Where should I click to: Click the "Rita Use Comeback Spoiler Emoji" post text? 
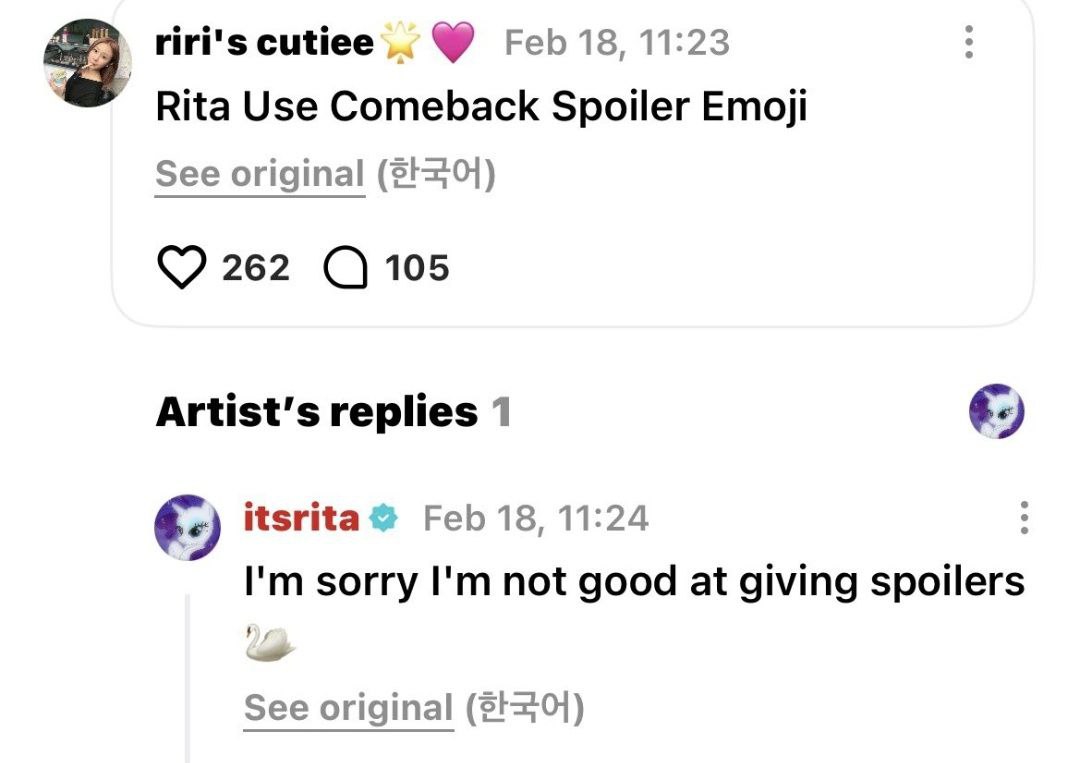481,108
